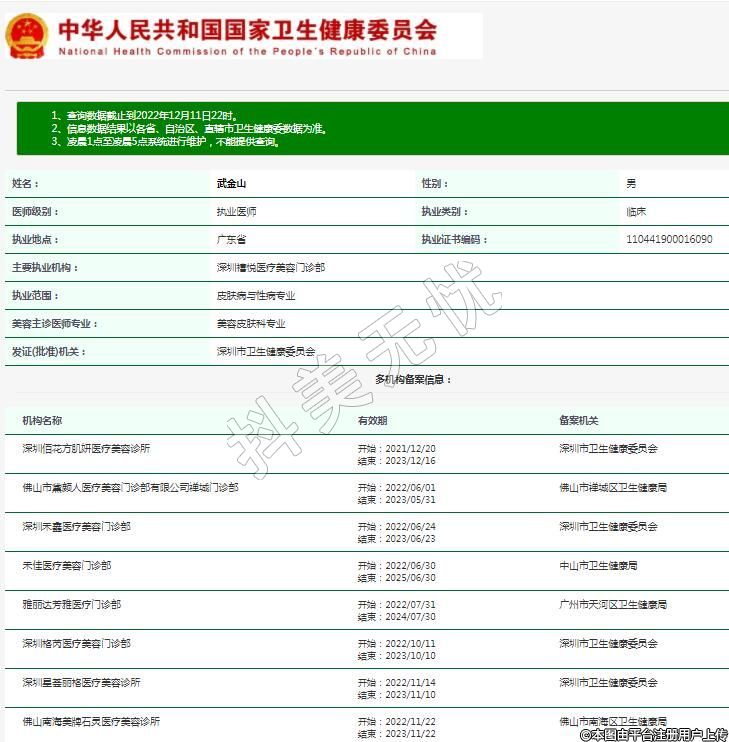Click the national emblem logo
729x742 pixels.
27,36
